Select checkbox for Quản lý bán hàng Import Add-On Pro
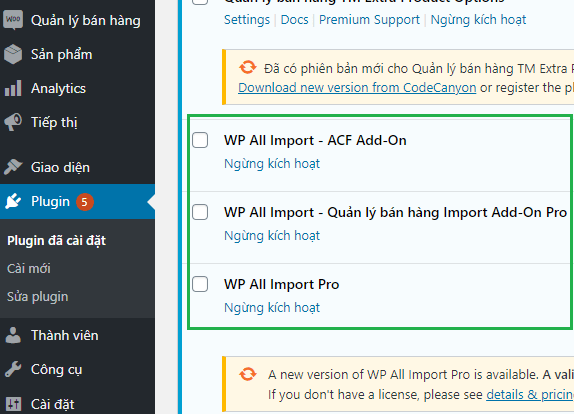The width and height of the screenshot is (574, 414). (x=200, y=212)
